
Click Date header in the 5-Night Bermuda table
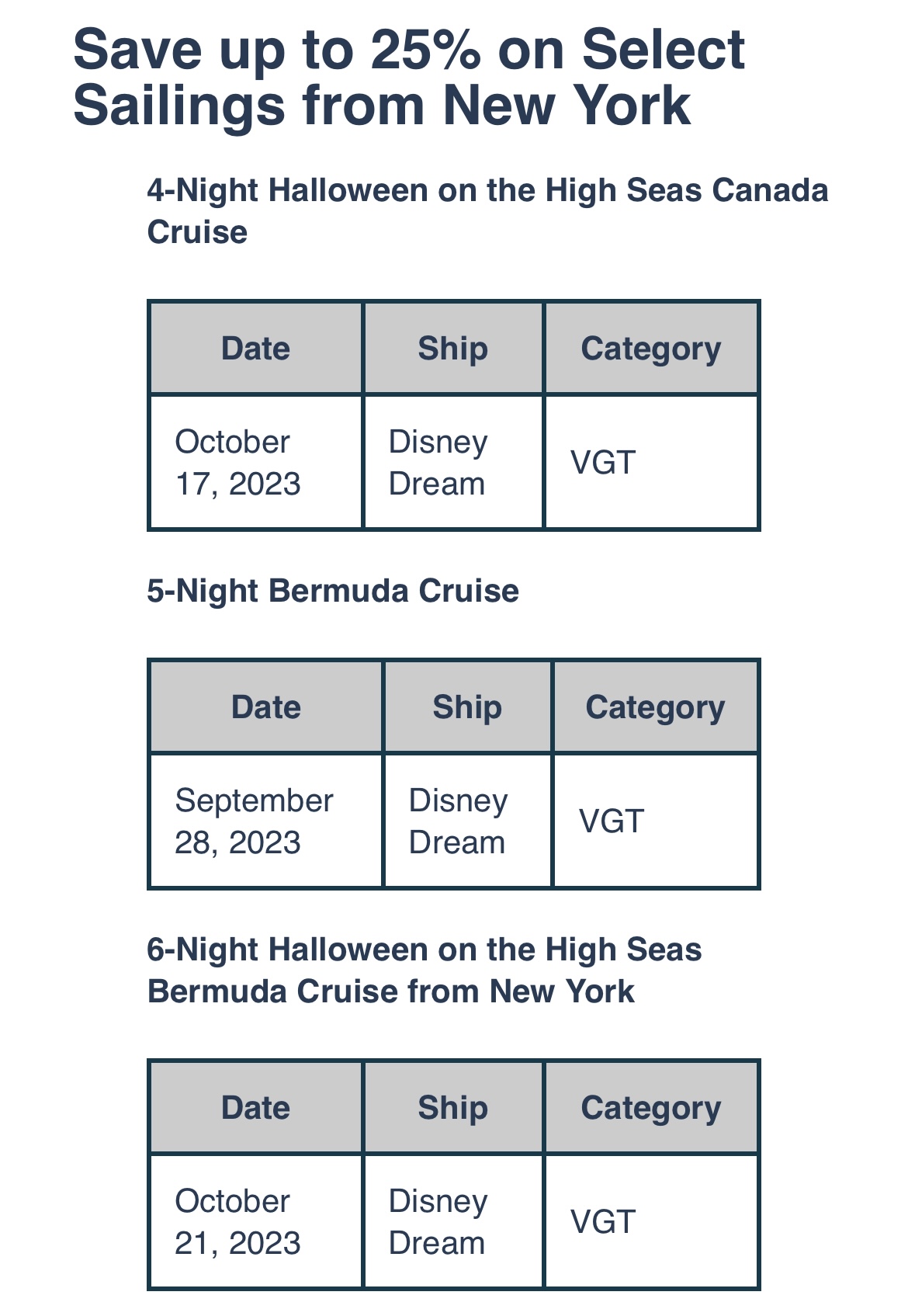click(265, 707)
